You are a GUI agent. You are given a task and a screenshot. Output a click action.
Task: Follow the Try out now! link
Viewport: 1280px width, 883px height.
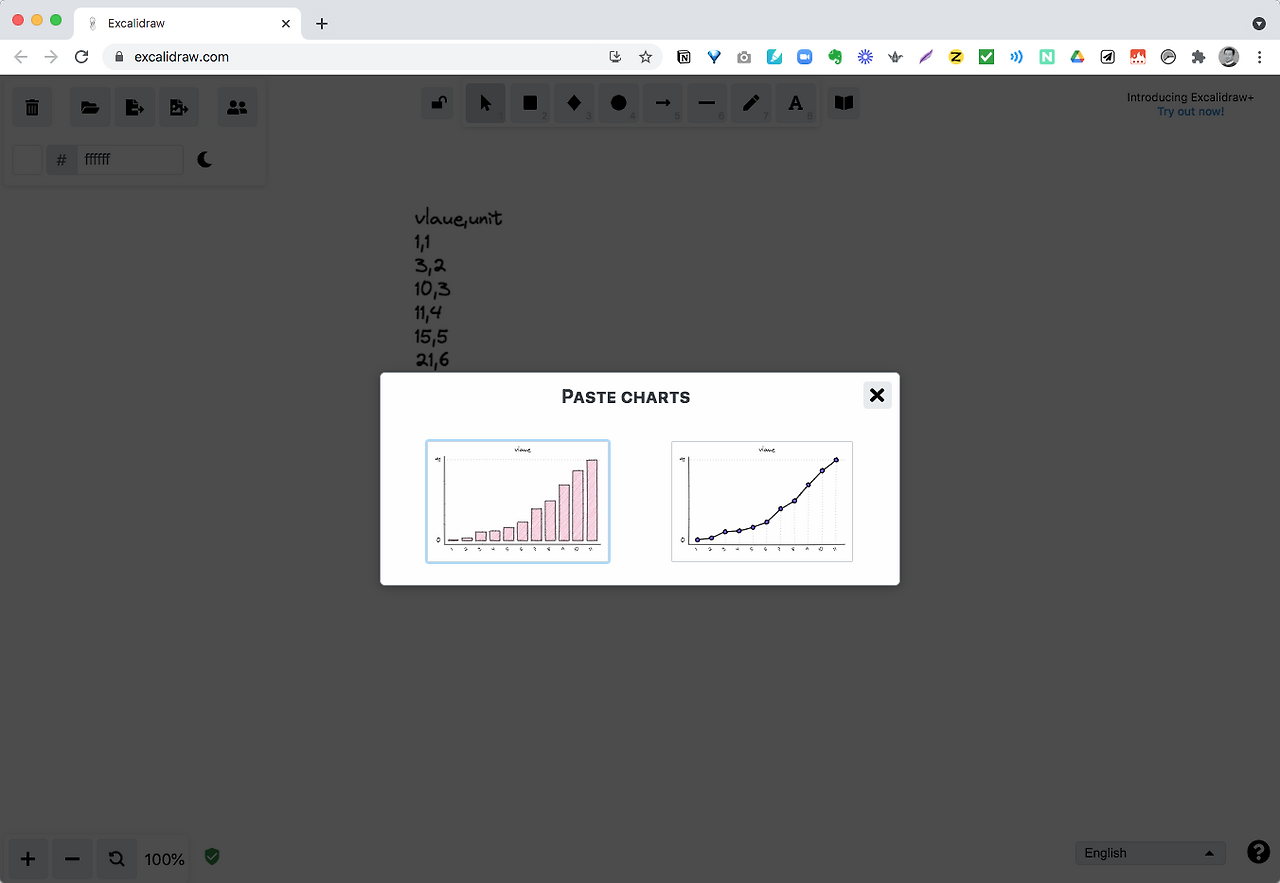(1190, 112)
